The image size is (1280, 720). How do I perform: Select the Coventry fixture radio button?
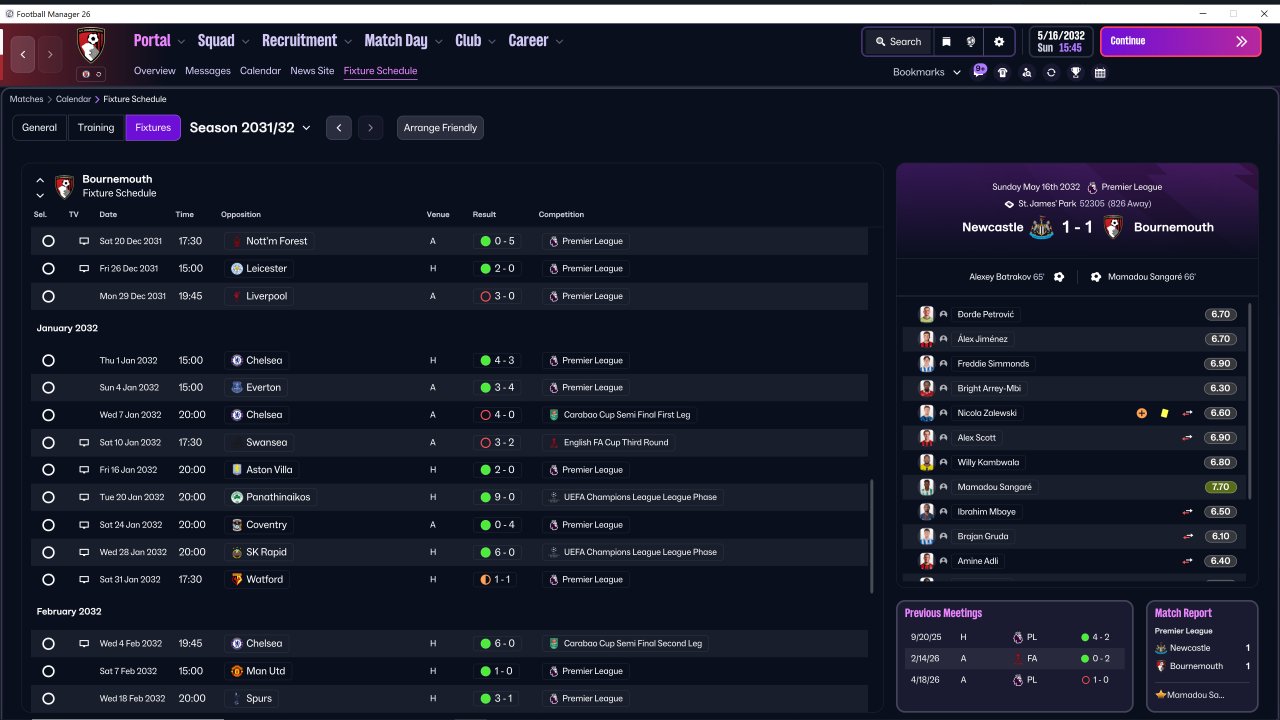click(x=48, y=525)
